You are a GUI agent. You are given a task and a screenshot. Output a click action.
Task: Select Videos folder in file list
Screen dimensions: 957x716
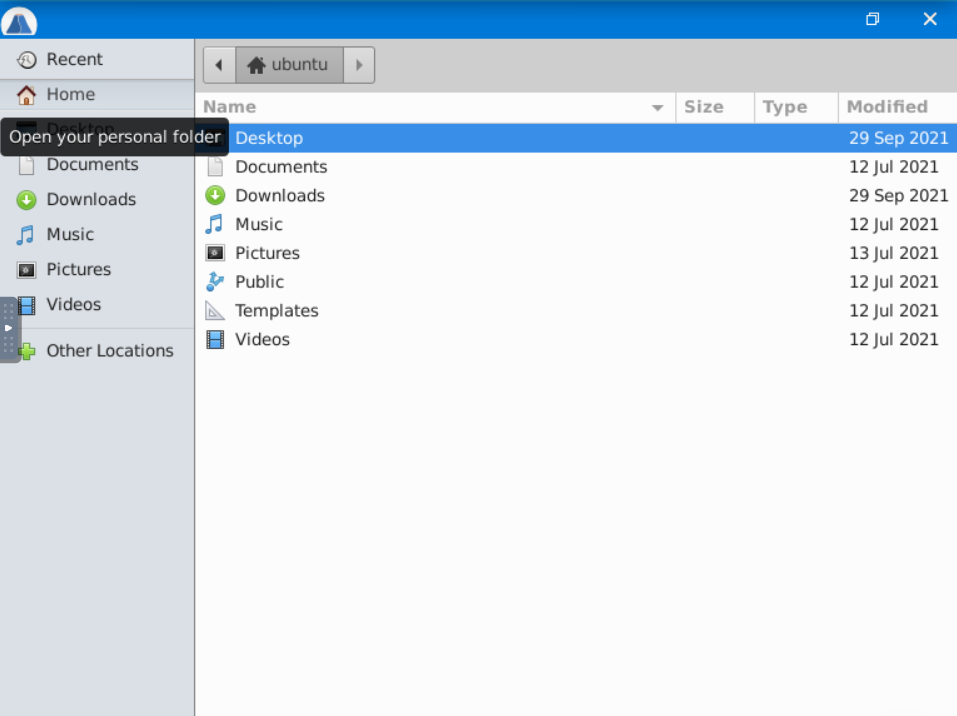[x=576, y=339]
